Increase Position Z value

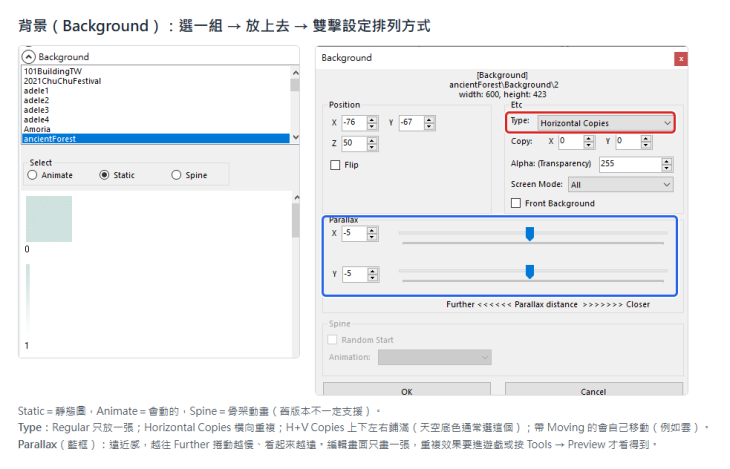pos(372,140)
